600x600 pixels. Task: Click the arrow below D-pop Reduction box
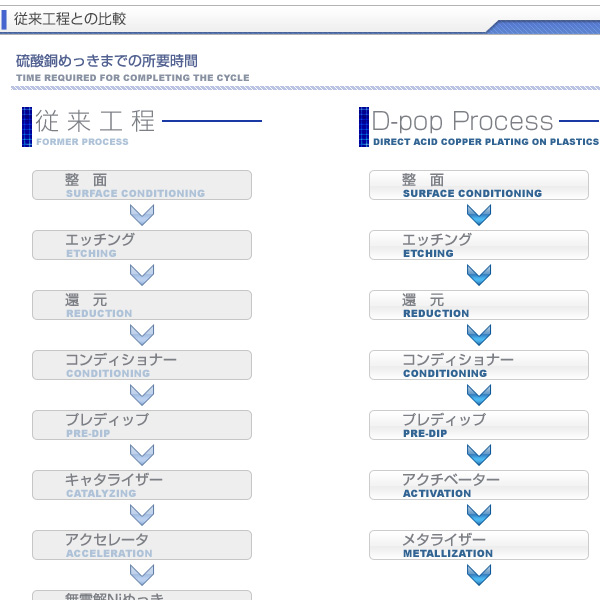pyautogui.click(x=479, y=335)
